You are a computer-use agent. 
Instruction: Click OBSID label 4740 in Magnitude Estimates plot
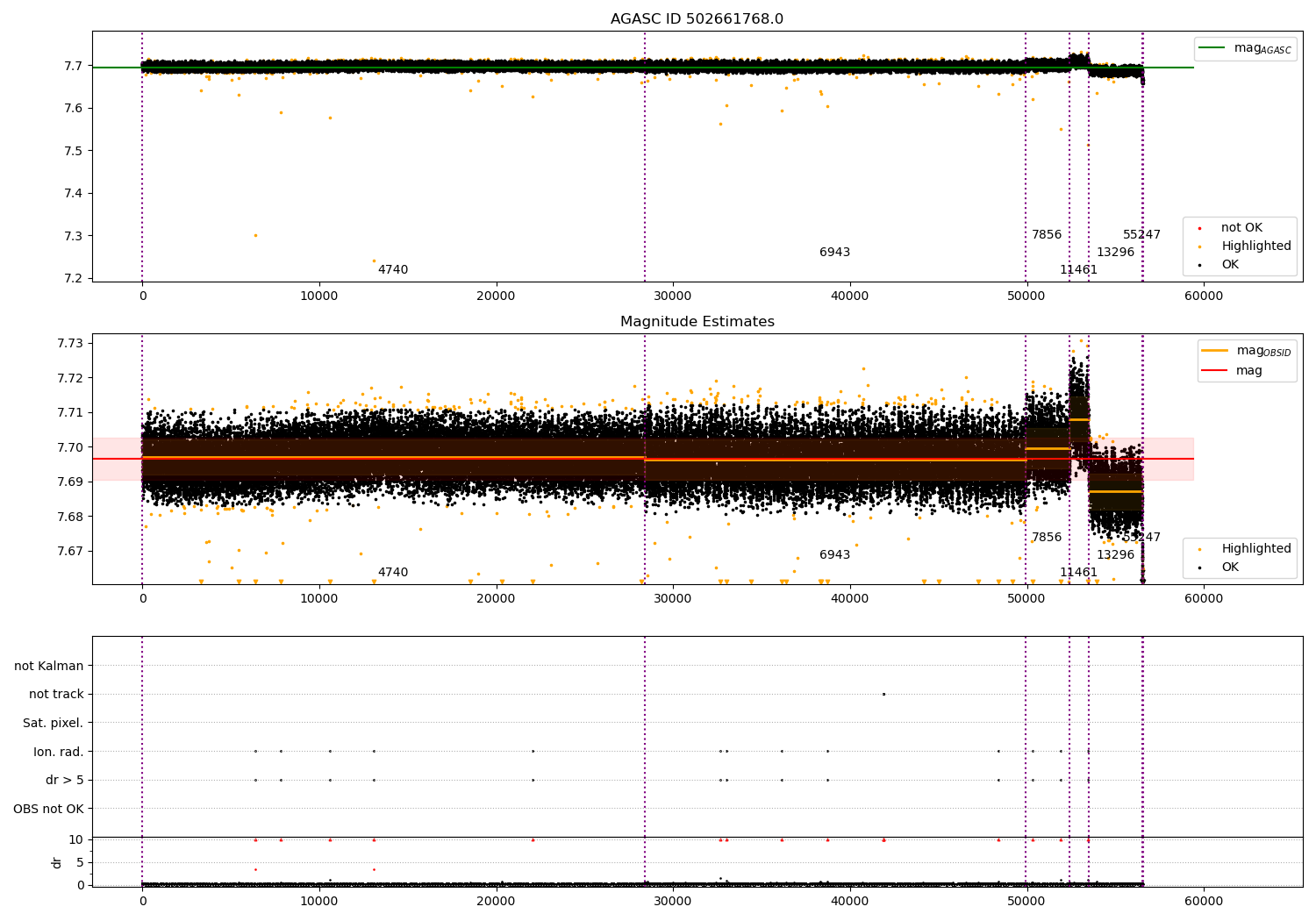[x=392, y=573]
